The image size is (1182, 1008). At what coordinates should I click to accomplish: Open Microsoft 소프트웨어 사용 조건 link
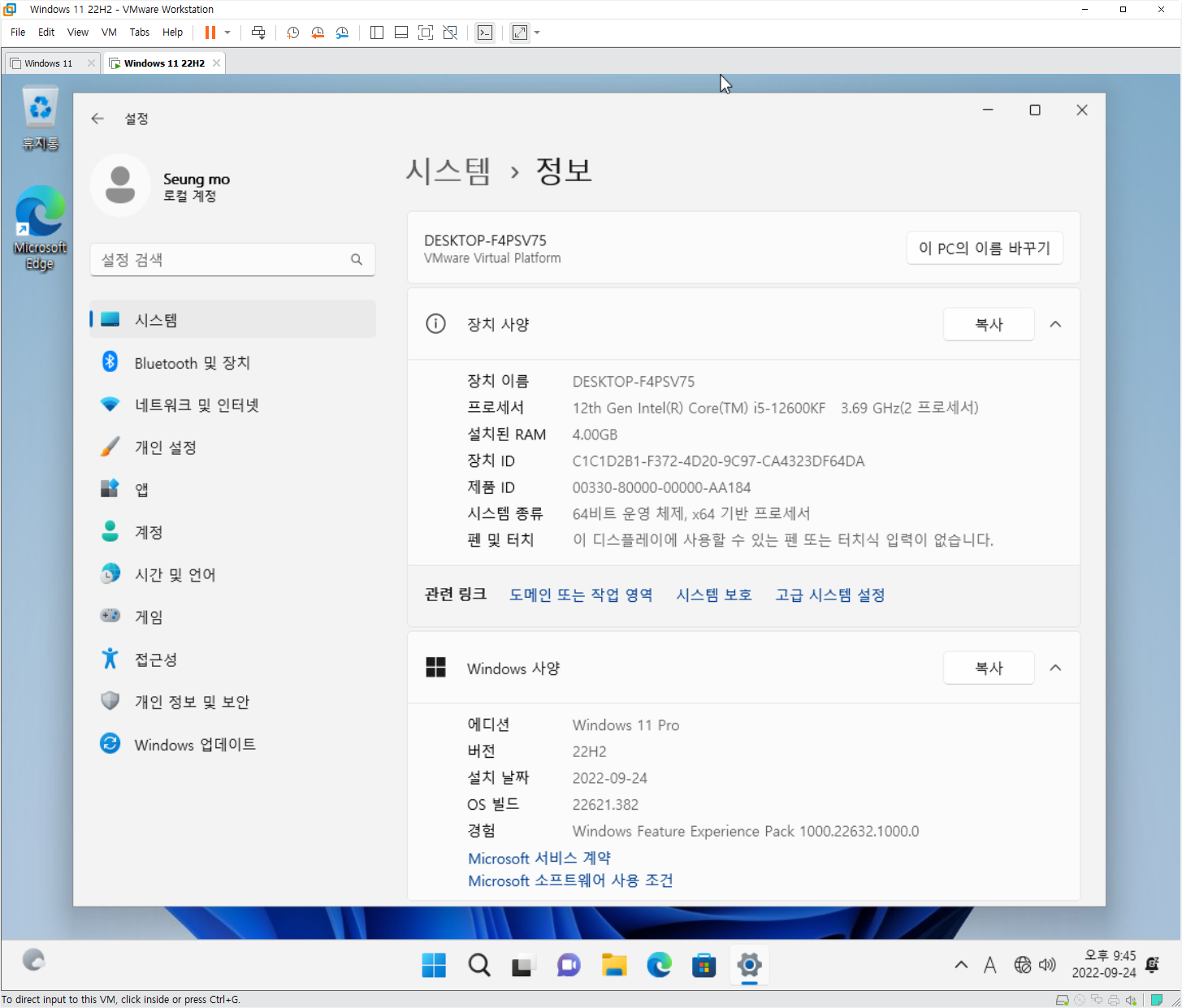570,880
